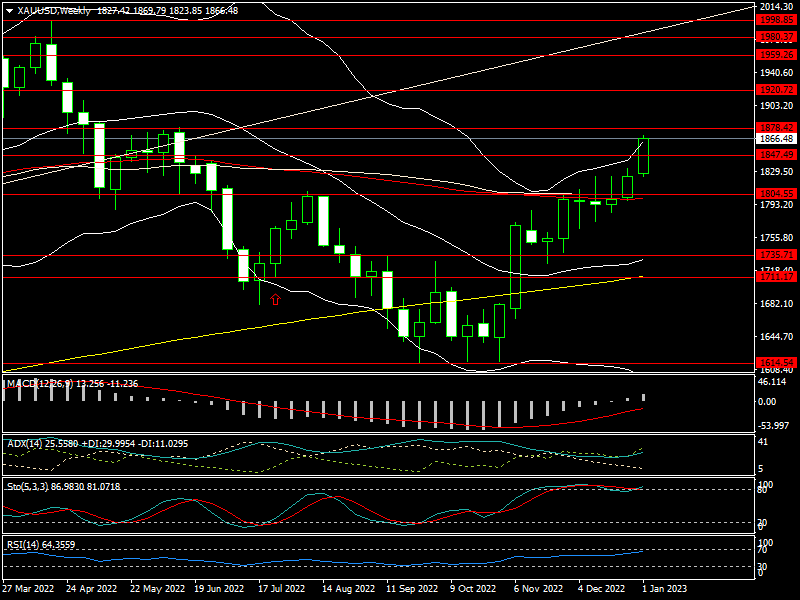Click the 1711.17 support price label
Screen dimensions: 800x600
click(777, 277)
